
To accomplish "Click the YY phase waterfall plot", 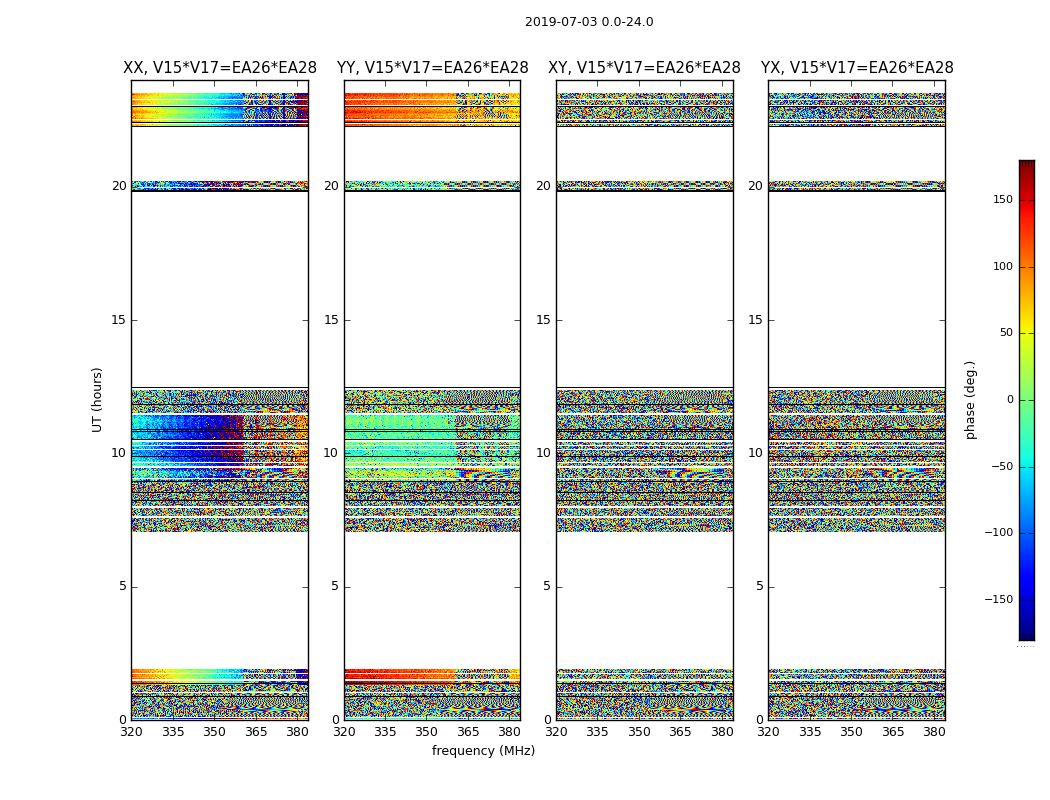I will tap(433, 400).
